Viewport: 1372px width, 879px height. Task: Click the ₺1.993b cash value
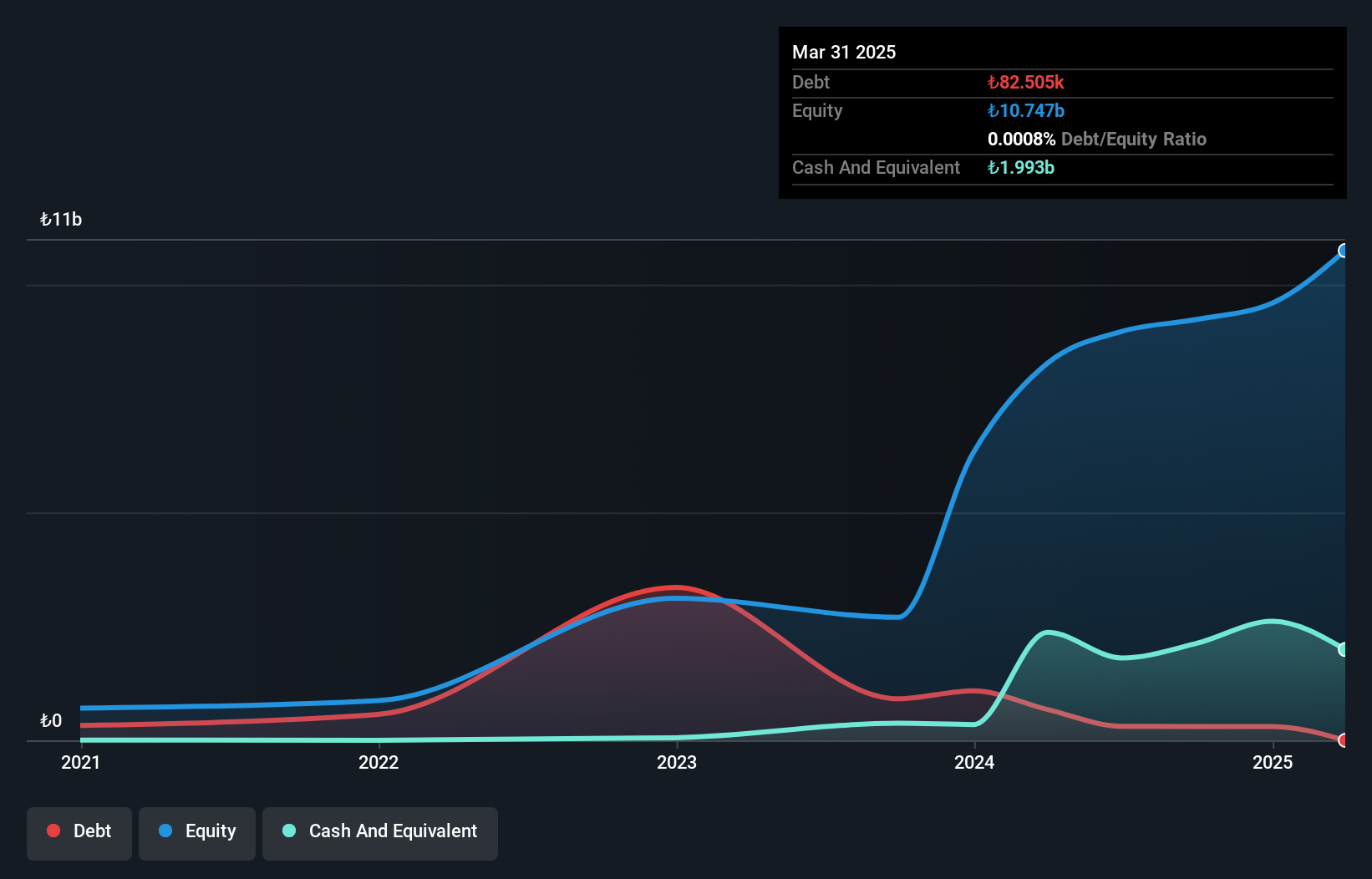point(1020,167)
